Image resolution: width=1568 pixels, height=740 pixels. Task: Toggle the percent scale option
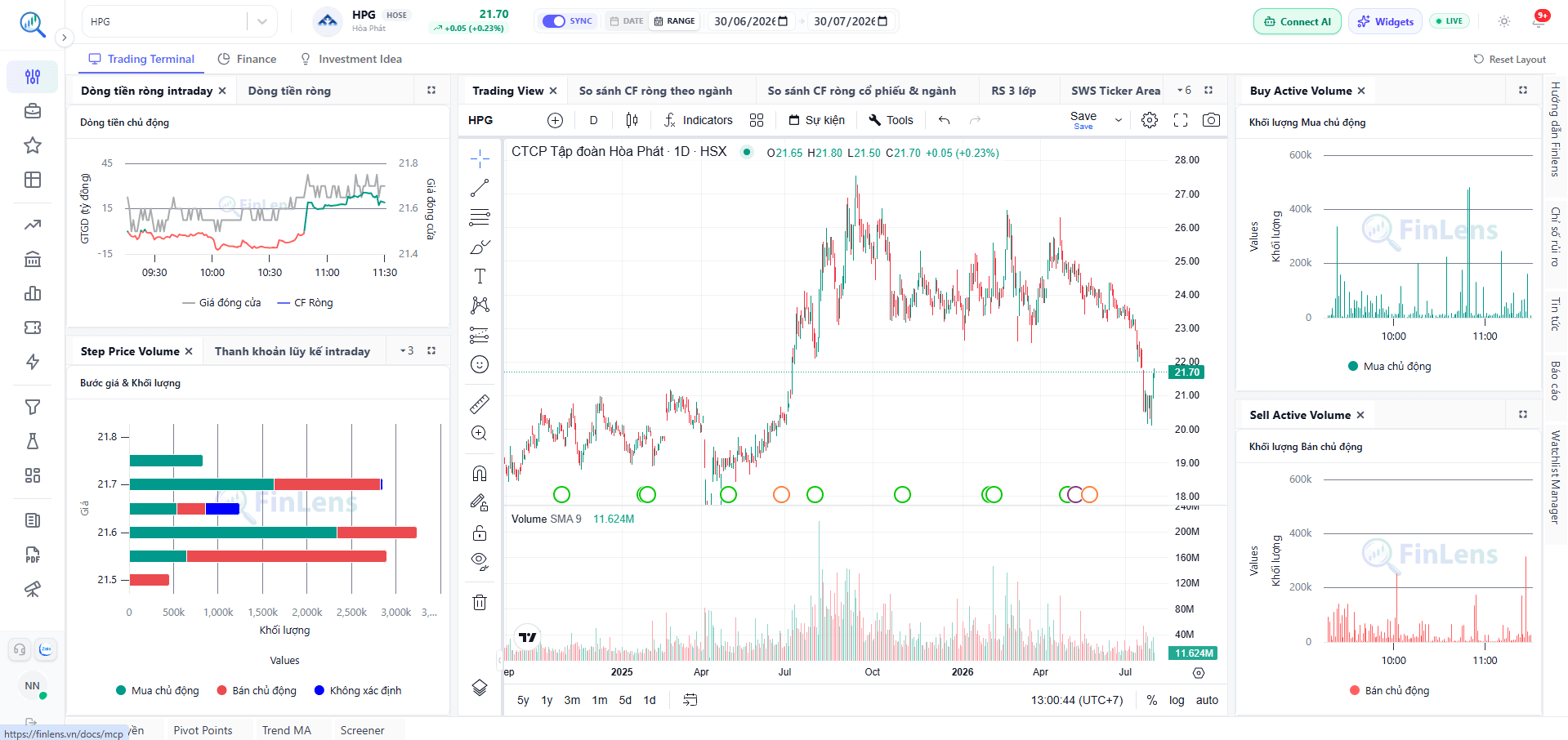tap(1152, 700)
